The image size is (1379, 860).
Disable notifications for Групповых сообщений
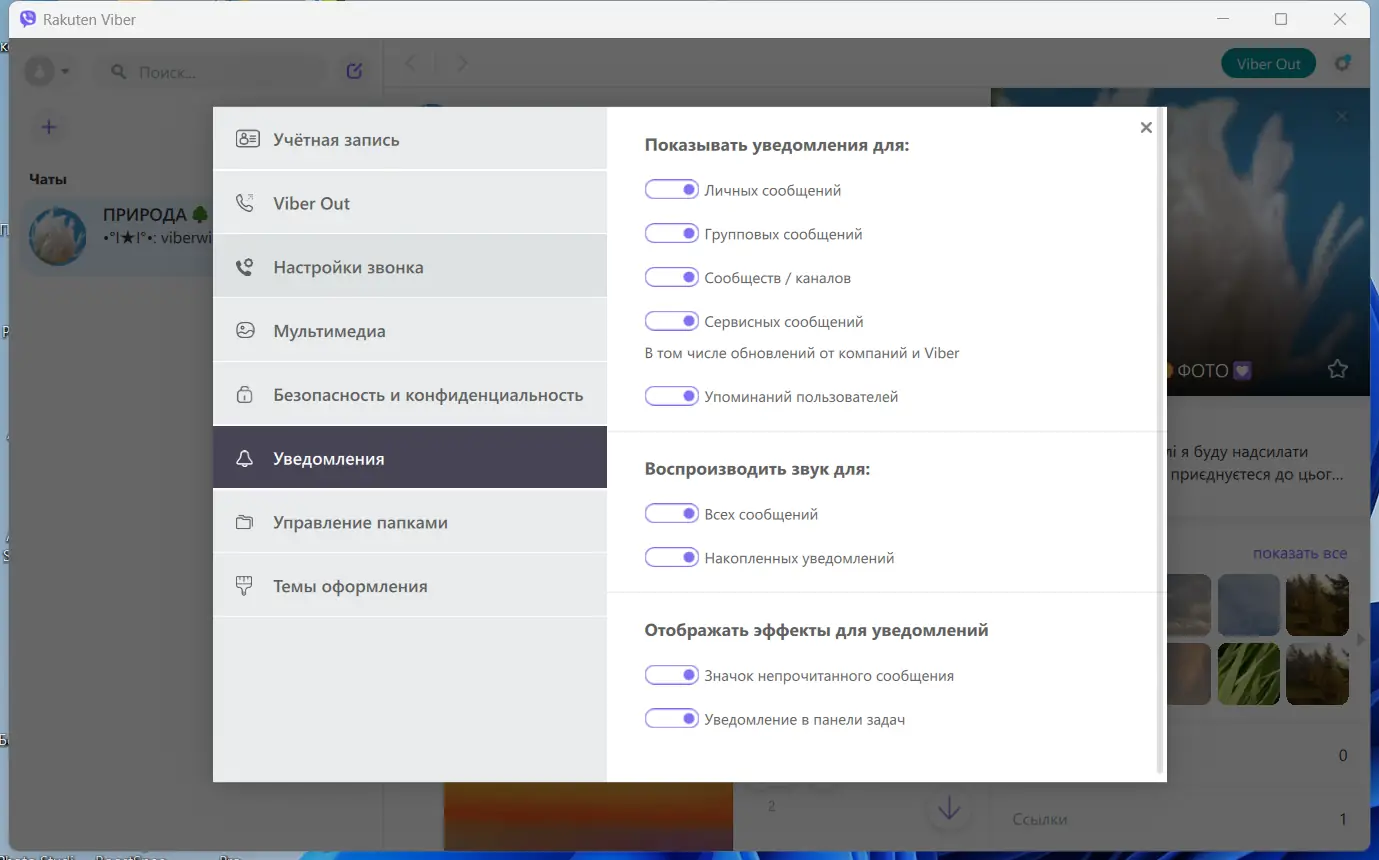coord(671,233)
